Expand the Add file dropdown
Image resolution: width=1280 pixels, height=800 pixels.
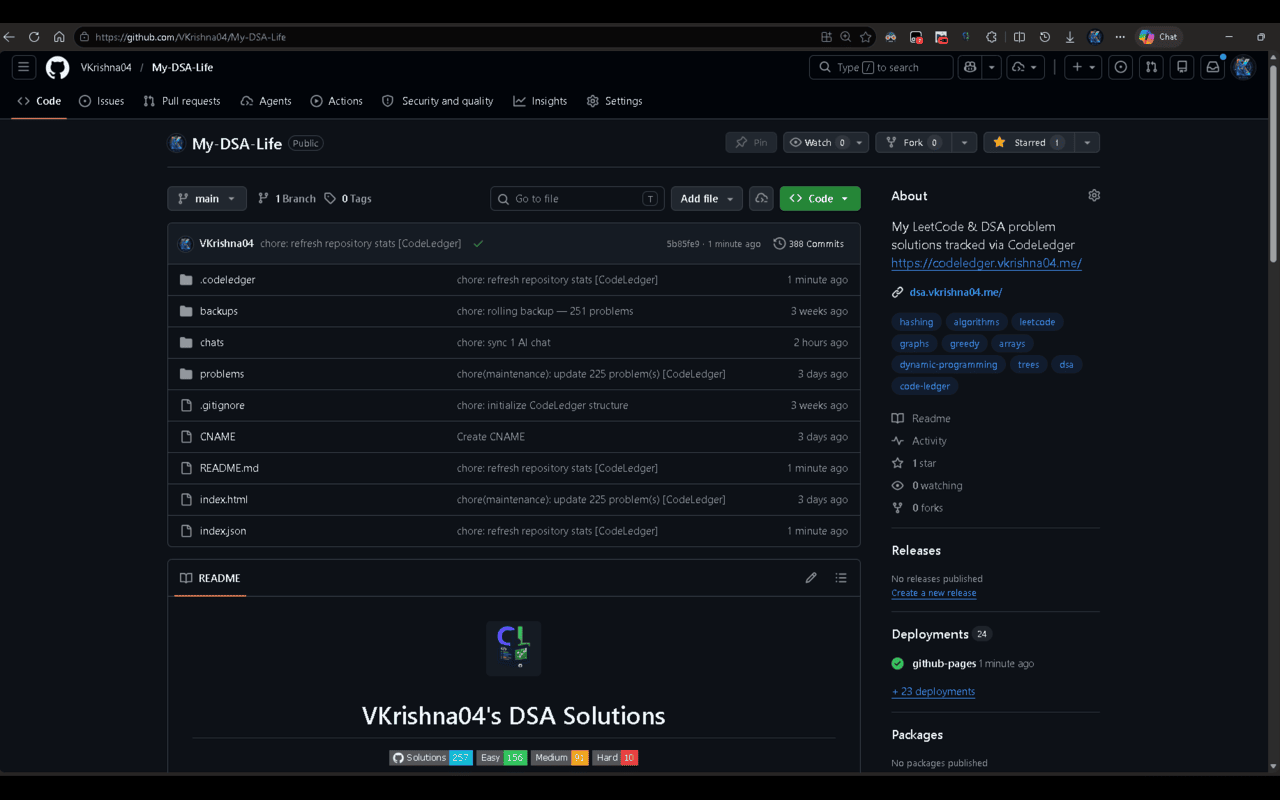tap(707, 198)
